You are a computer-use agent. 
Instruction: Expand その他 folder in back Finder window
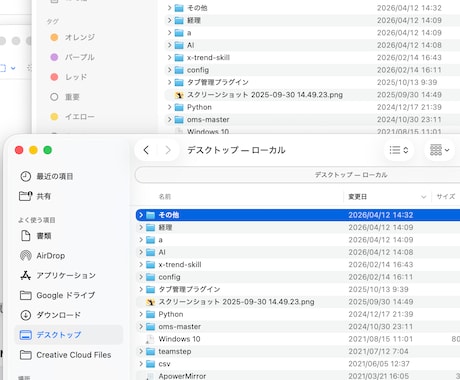169,8
